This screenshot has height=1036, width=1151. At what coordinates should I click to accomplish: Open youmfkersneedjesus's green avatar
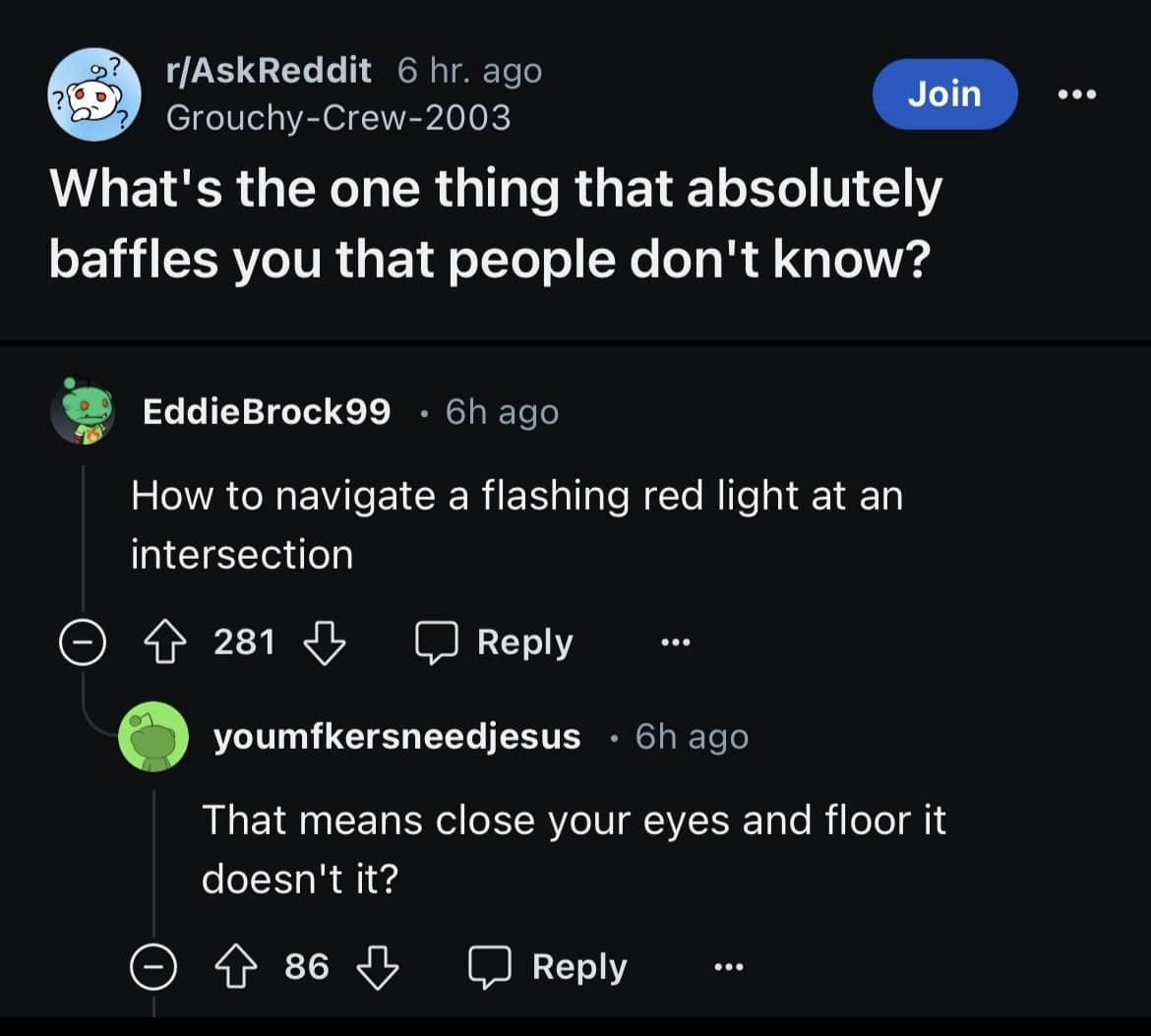tap(153, 737)
